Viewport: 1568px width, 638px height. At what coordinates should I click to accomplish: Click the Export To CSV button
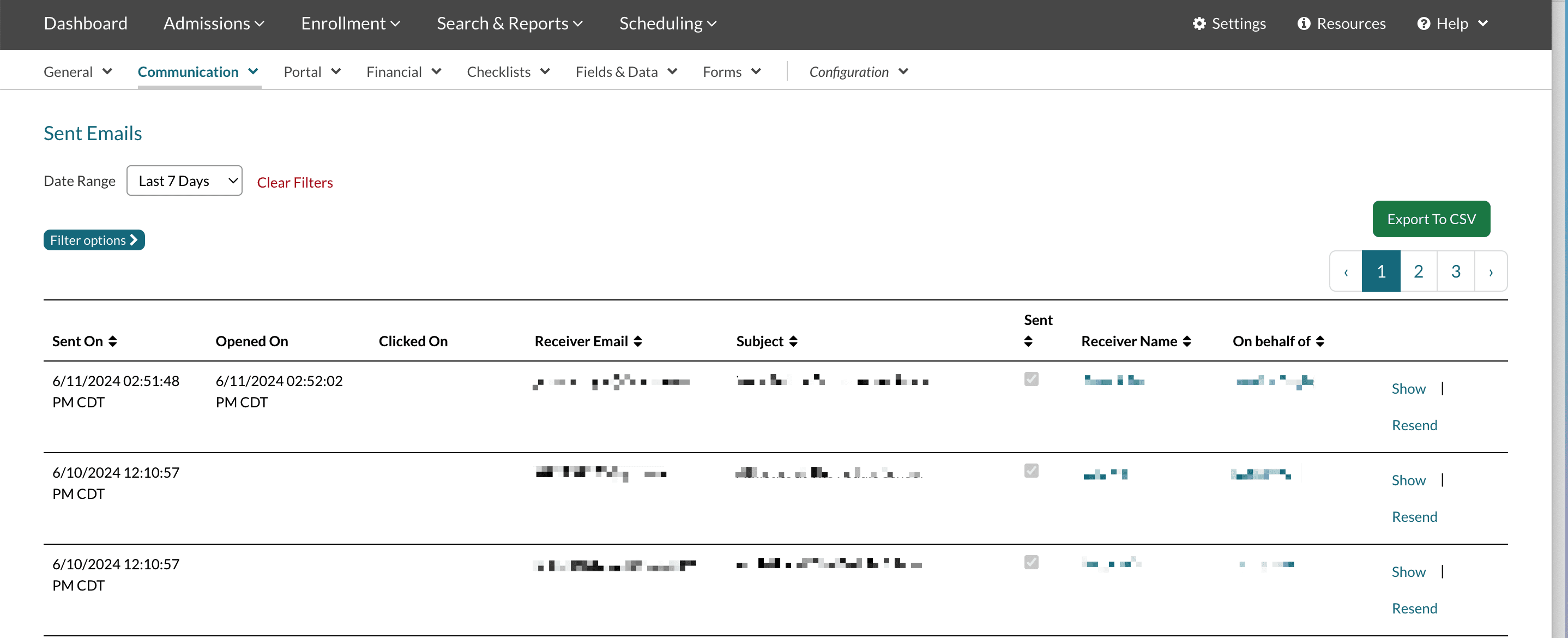pos(1431,219)
